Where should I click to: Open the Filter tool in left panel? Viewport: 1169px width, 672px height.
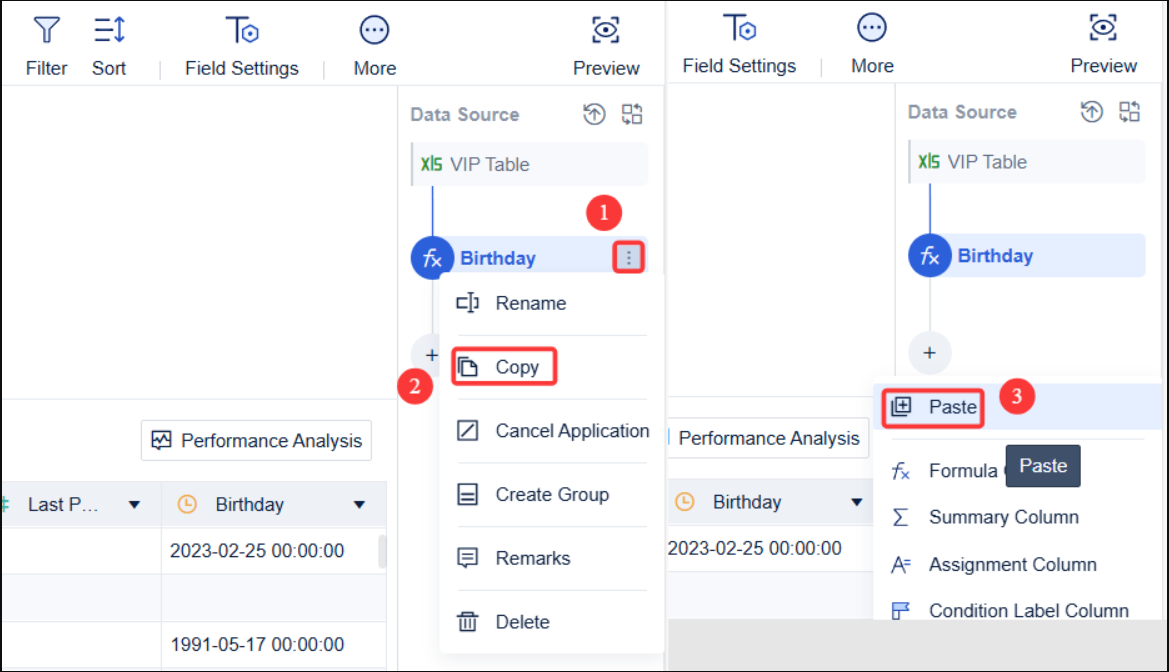pos(46,46)
